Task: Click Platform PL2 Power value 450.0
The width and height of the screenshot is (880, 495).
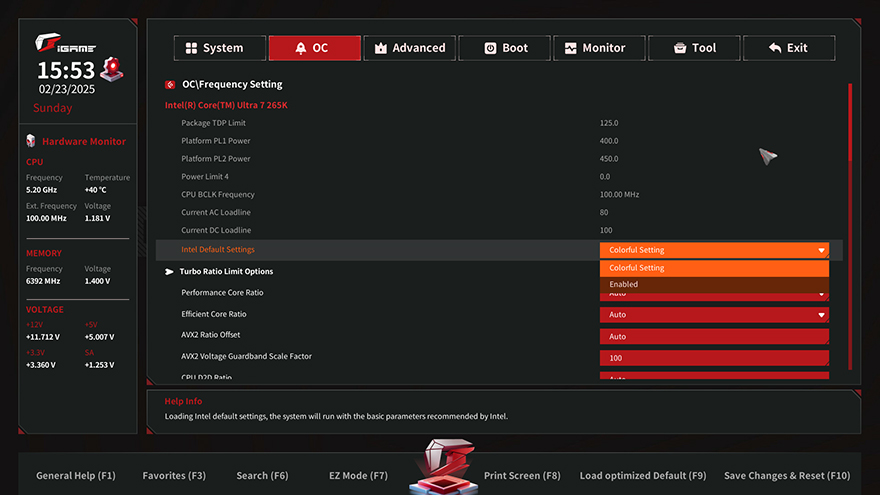Action: coord(609,159)
